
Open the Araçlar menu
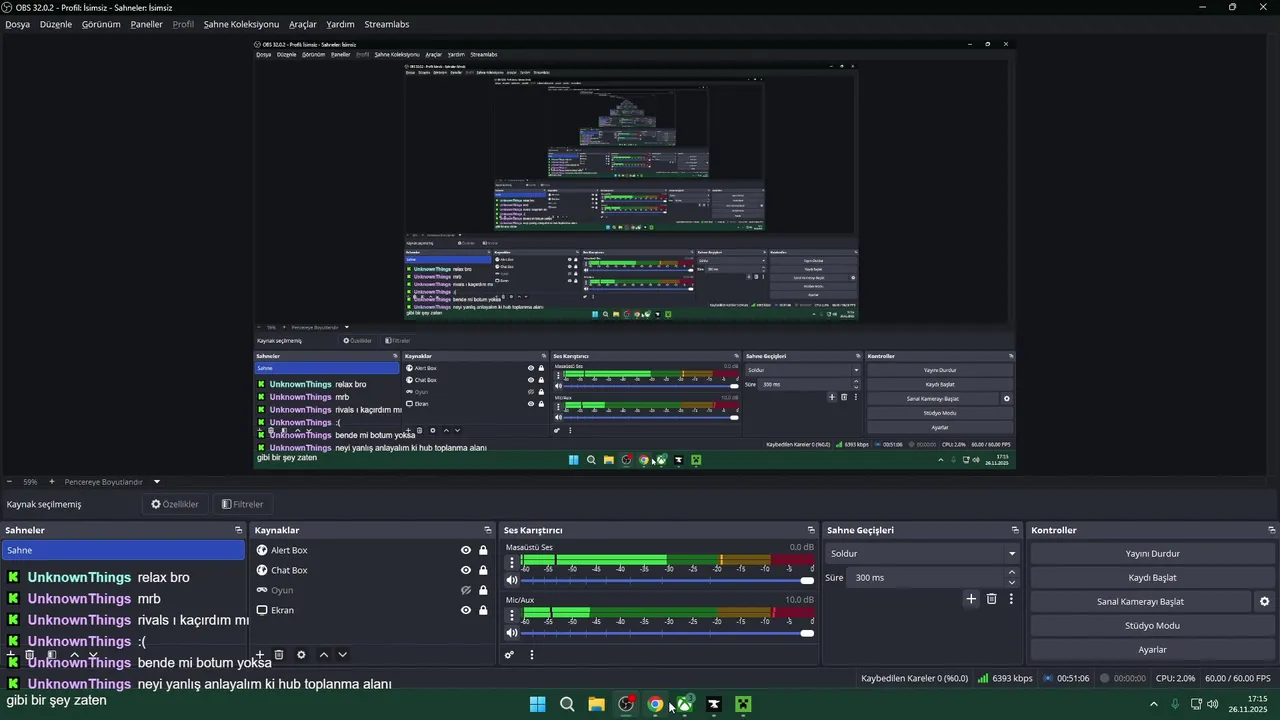tap(303, 24)
